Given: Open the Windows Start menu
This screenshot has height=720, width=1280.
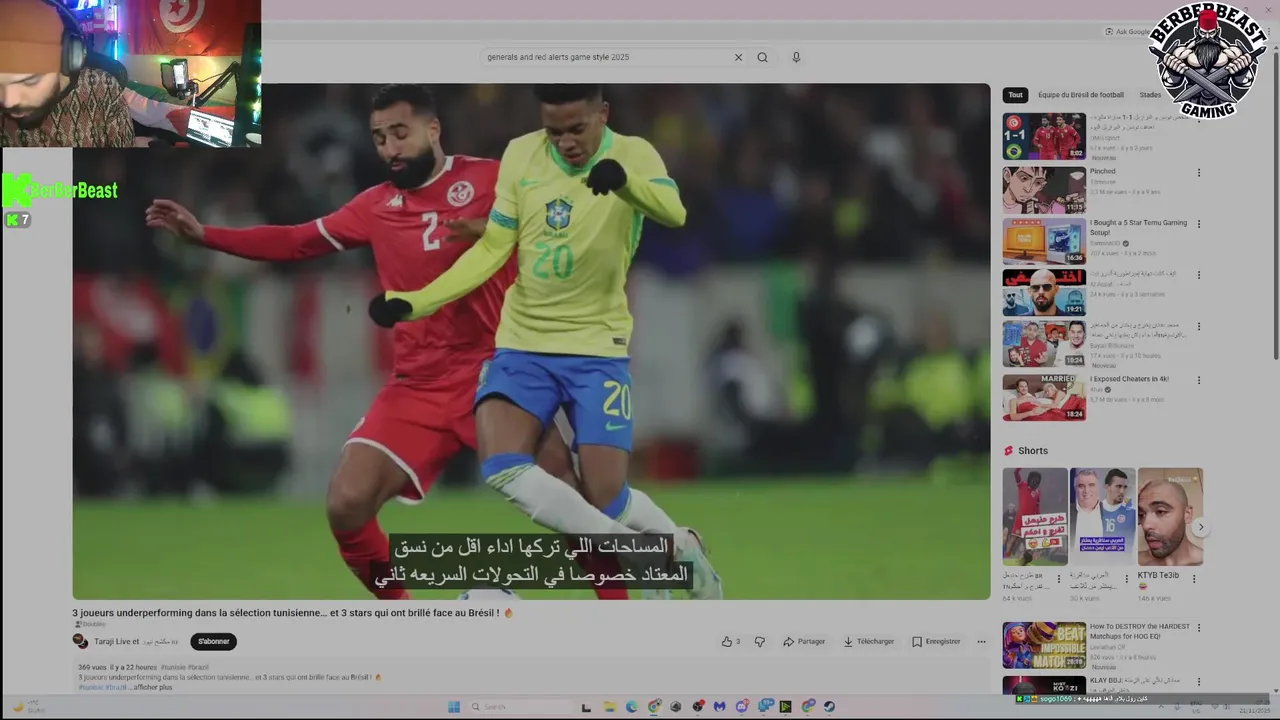Looking at the screenshot, I should tap(453, 707).
